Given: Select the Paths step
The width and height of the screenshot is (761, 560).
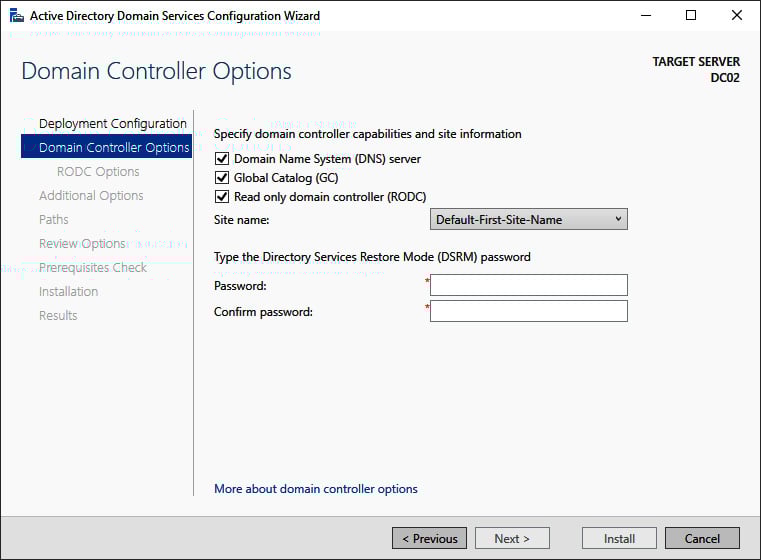Looking at the screenshot, I should (x=54, y=219).
